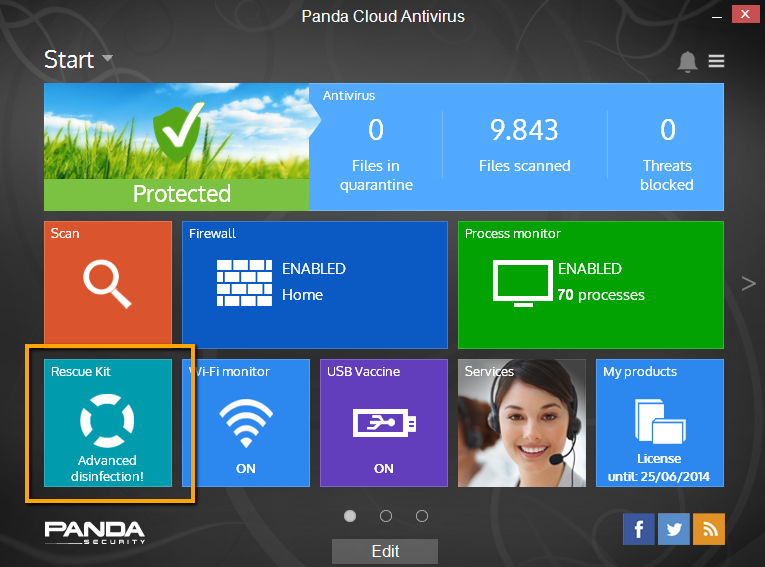
Task: Click the Files in quarantine label
Action: [376, 175]
